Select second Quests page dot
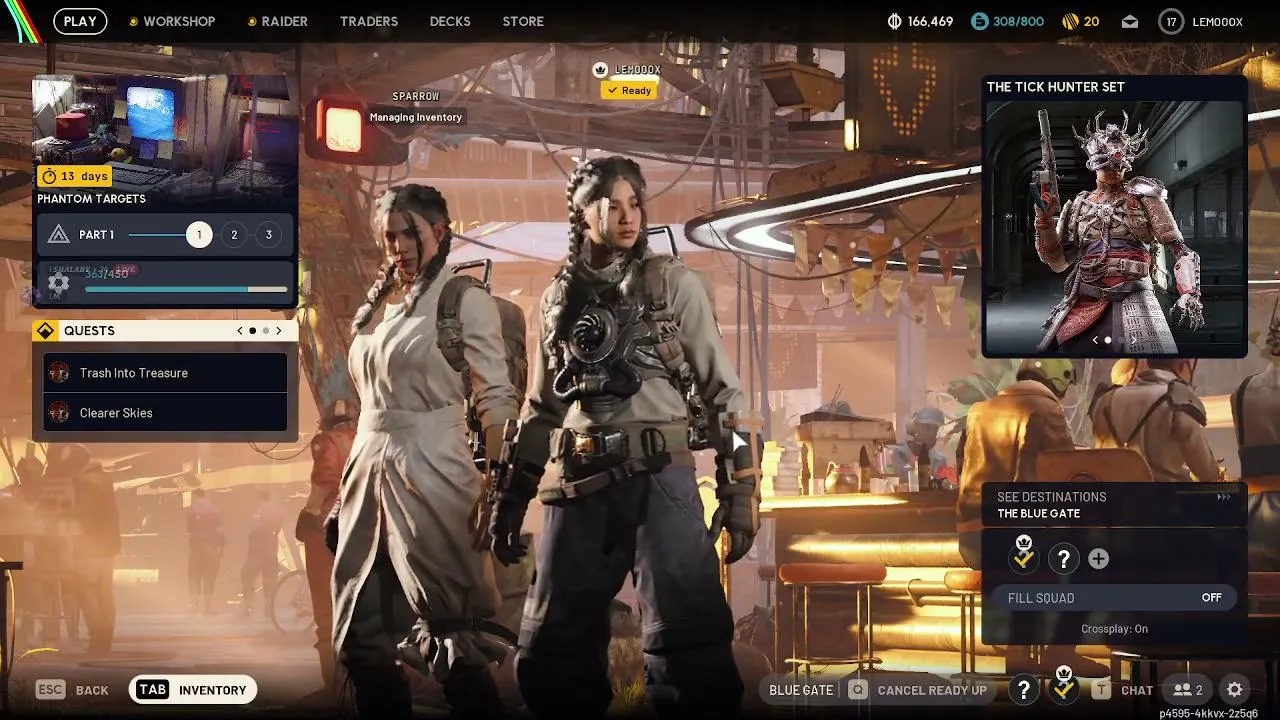 [x=265, y=331]
